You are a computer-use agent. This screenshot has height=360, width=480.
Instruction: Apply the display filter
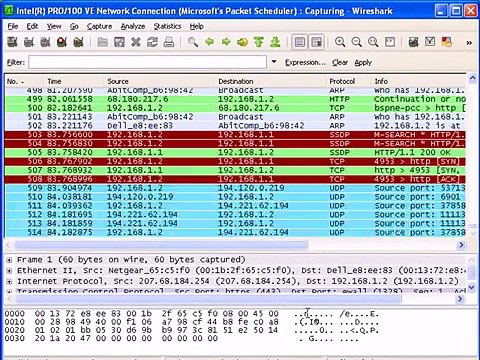point(363,62)
